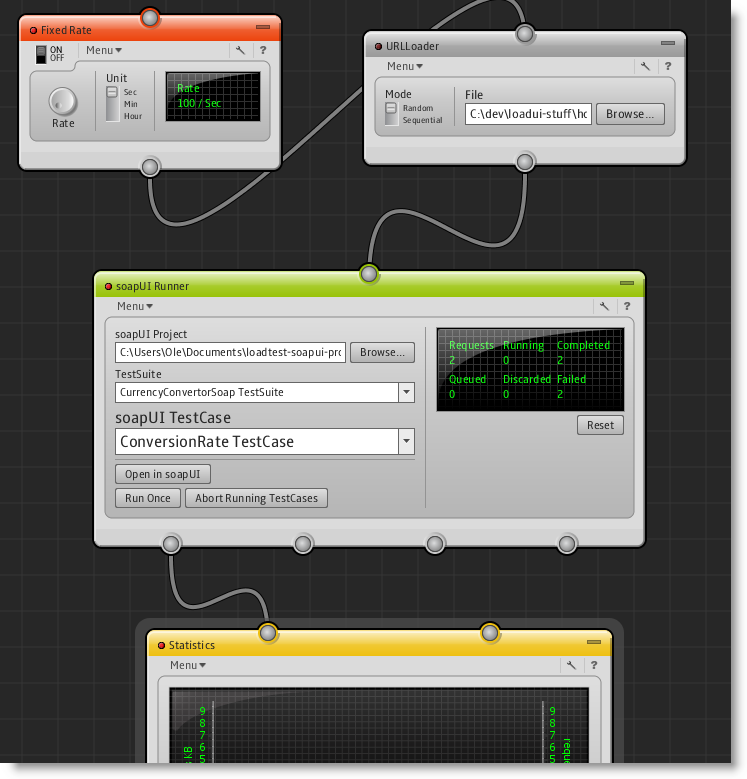Viewport: 747px width, 779px height.
Task: Minimize the URLLoader component
Action: tap(668, 43)
